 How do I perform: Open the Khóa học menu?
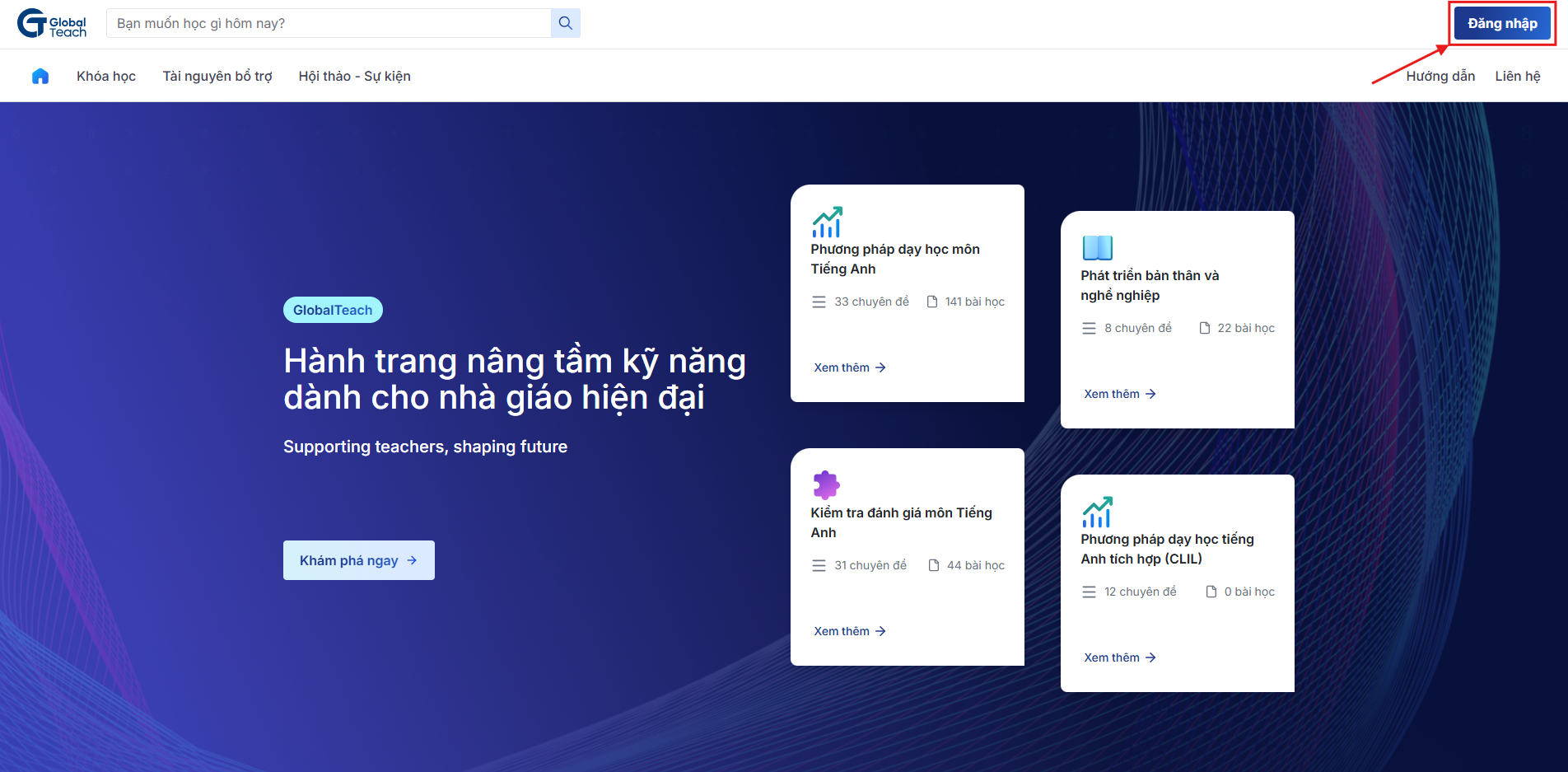click(x=105, y=75)
